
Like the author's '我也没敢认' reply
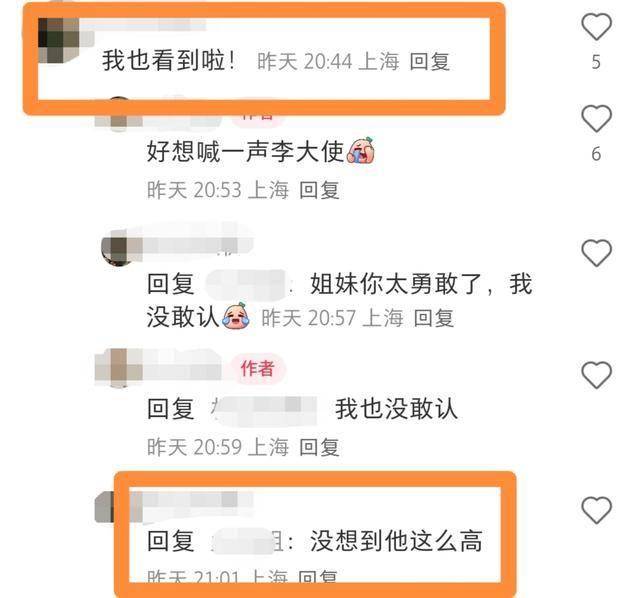point(596,375)
